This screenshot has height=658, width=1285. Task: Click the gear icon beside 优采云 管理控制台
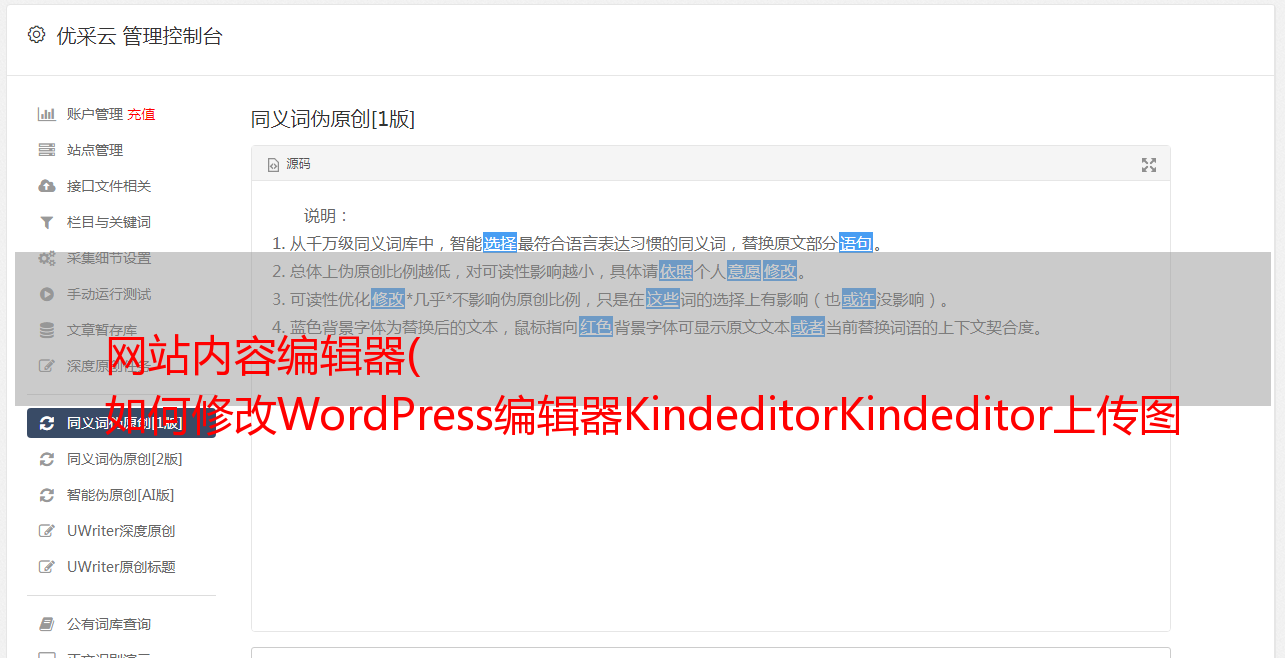pyautogui.click(x=37, y=35)
